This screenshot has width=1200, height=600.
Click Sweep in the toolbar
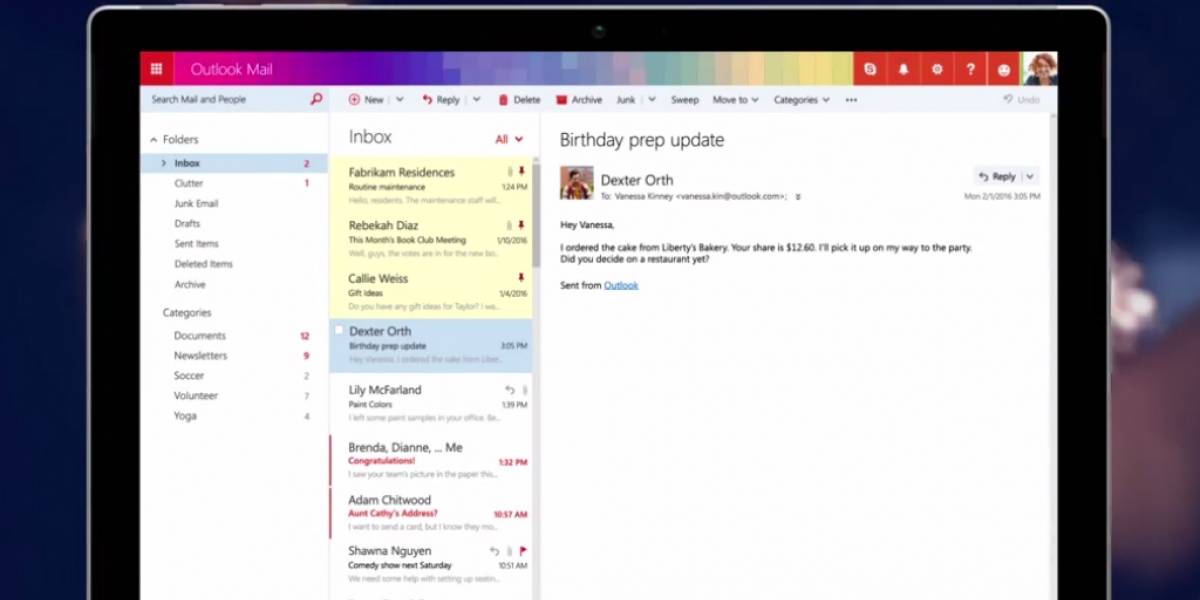click(x=685, y=100)
